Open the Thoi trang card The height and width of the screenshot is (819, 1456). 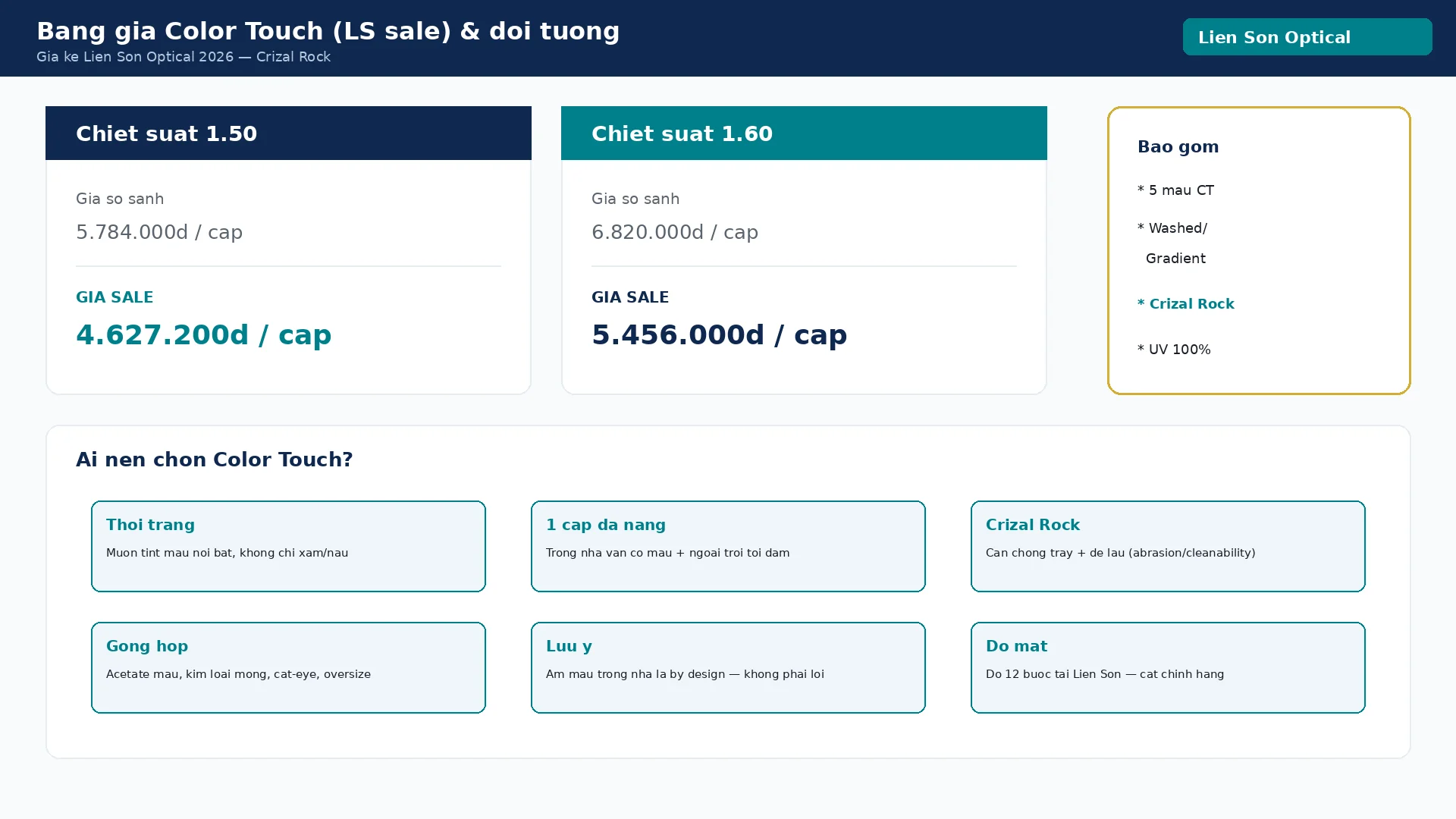[288, 546]
